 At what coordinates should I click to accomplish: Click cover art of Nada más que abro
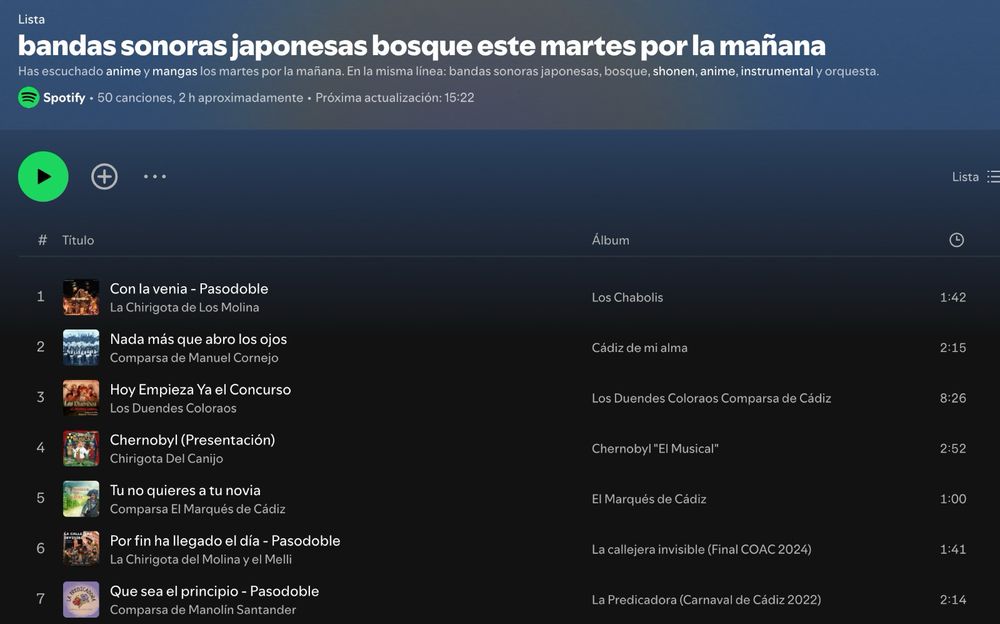81,348
